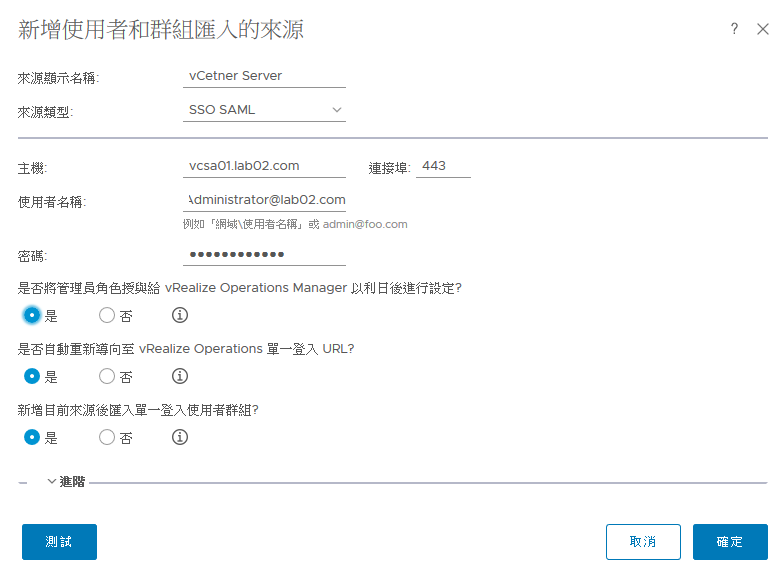Click the 確定 confirm button
Viewport: 782px width, 576px height.
click(730, 542)
